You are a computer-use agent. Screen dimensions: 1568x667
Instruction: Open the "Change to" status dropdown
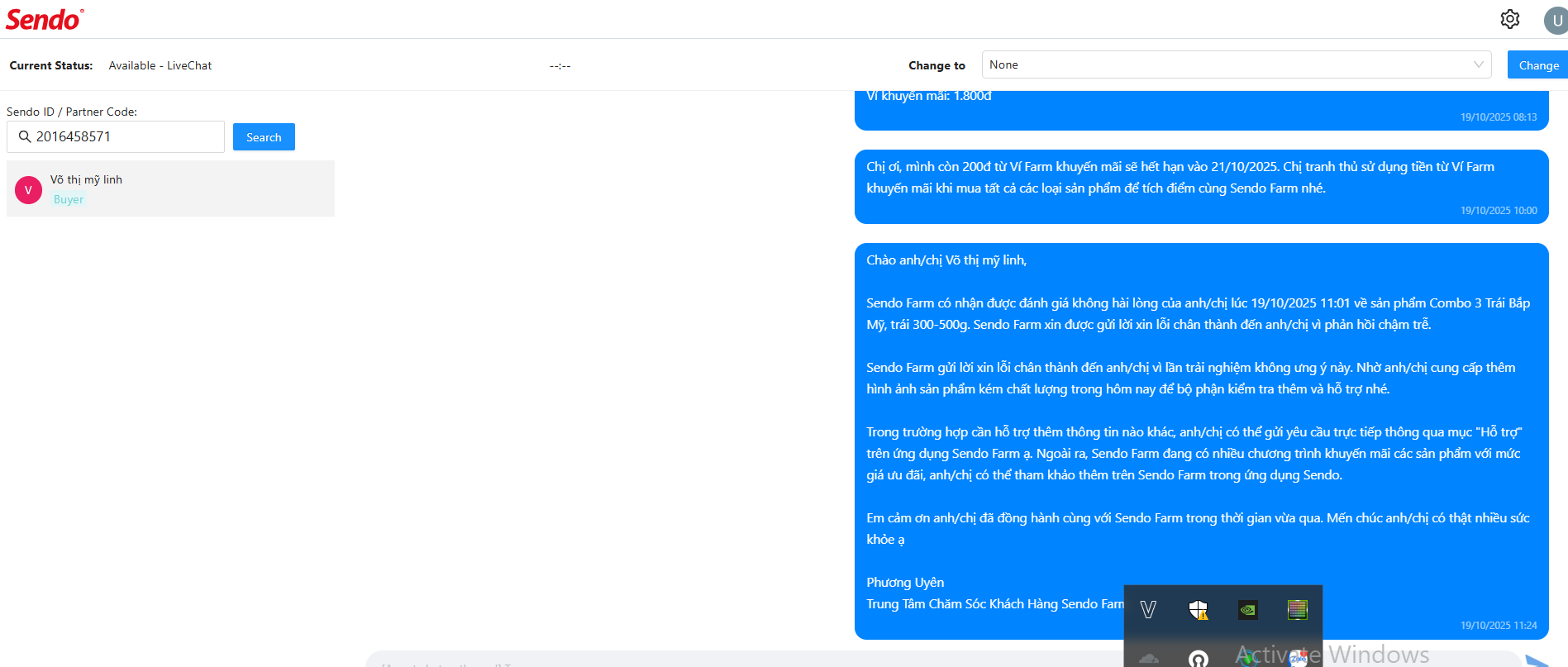pyautogui.click(x=1237, y=64)
